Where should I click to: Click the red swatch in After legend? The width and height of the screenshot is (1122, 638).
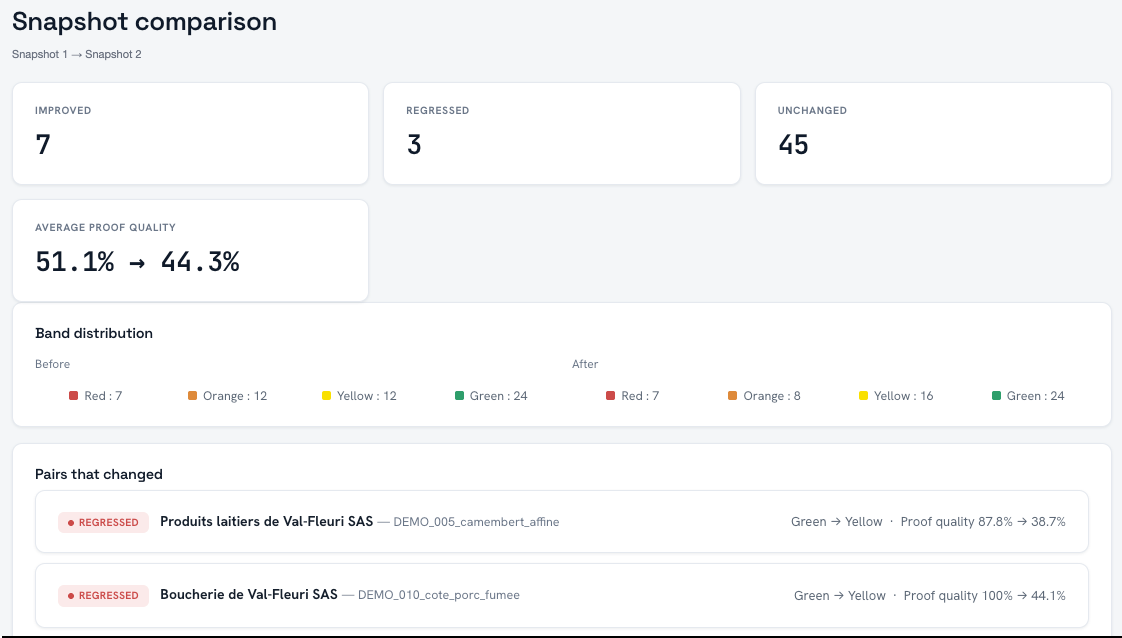click(x=610, y=396)
